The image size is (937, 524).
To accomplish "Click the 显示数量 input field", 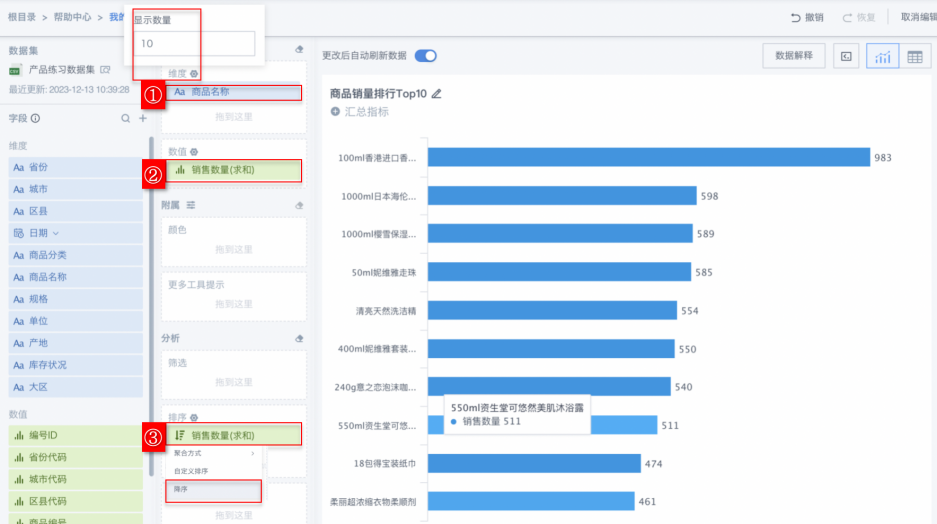I will coord(195,44).
